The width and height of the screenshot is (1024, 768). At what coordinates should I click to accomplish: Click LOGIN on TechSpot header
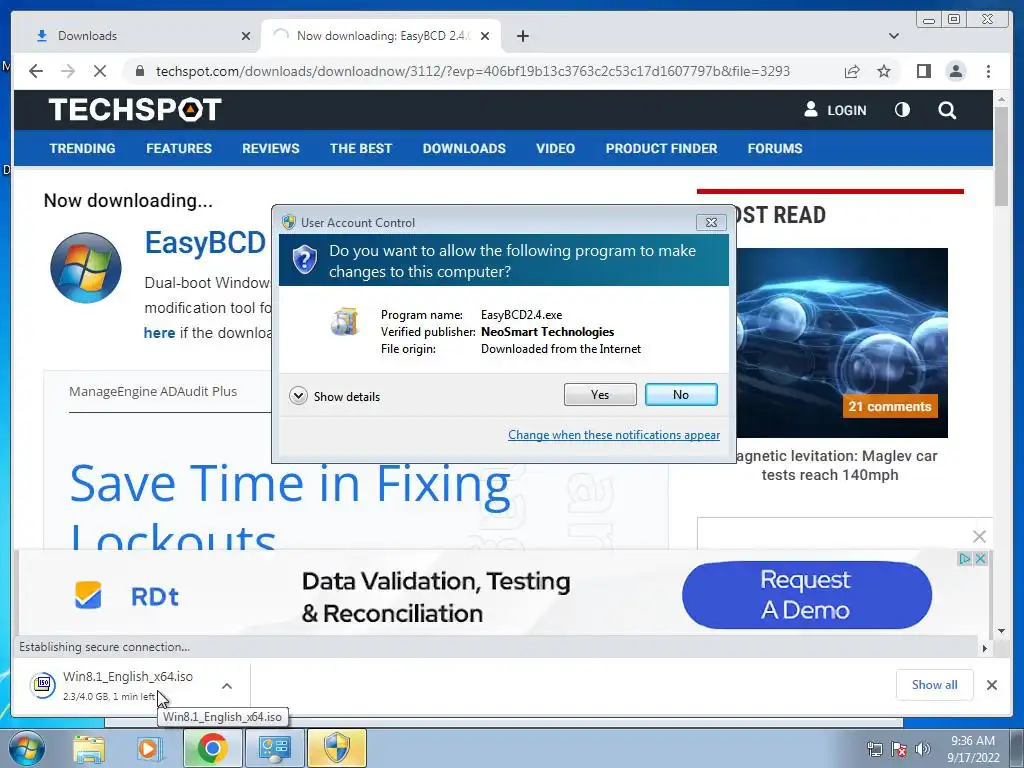(835, 110)
